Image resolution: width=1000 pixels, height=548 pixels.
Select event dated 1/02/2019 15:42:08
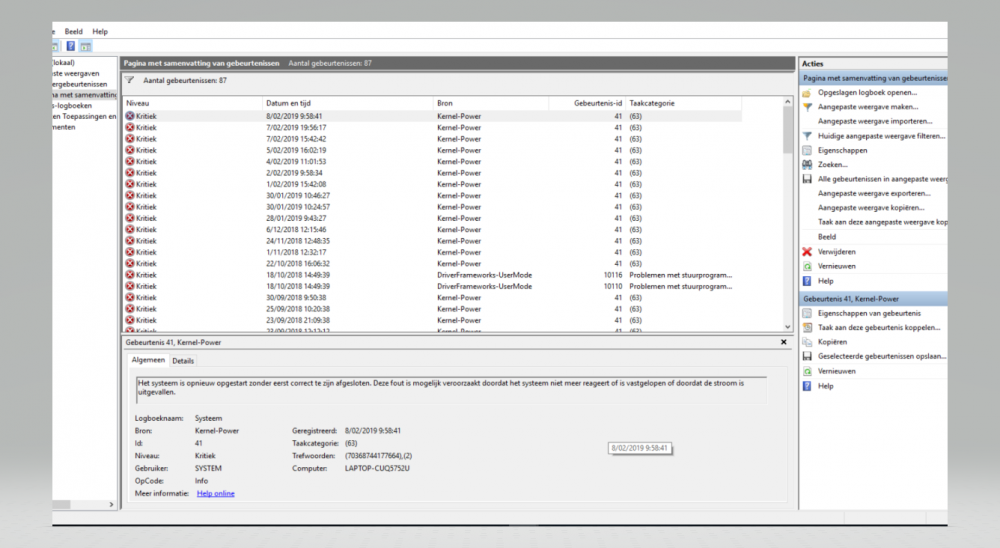(x=432, y=184)
